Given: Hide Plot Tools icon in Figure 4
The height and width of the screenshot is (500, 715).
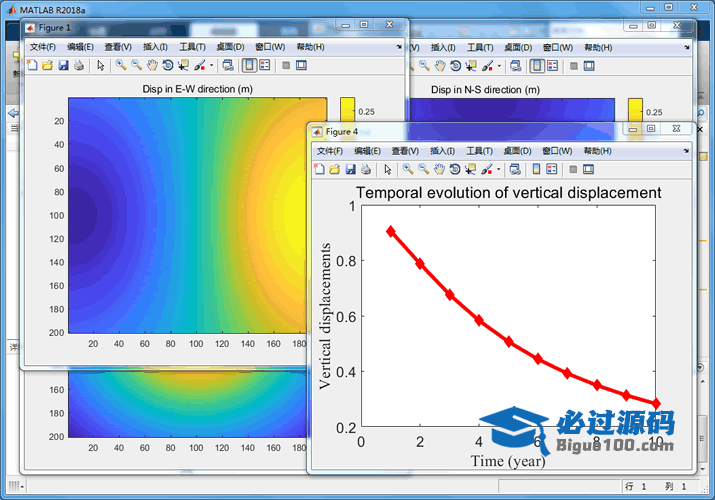Looking at the screenshot, I should (x=573, y=170).
